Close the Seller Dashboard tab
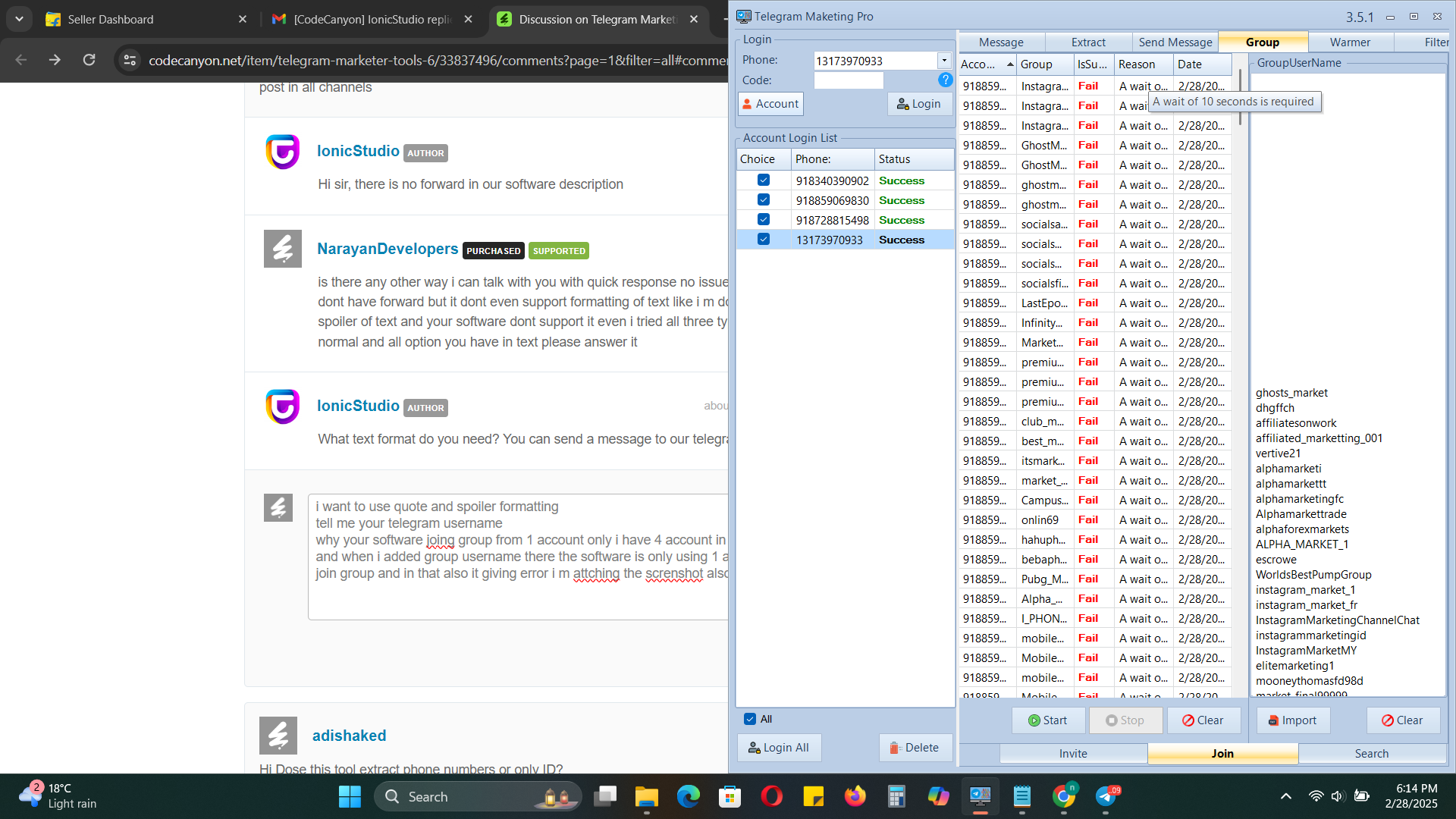 (243, 19)
